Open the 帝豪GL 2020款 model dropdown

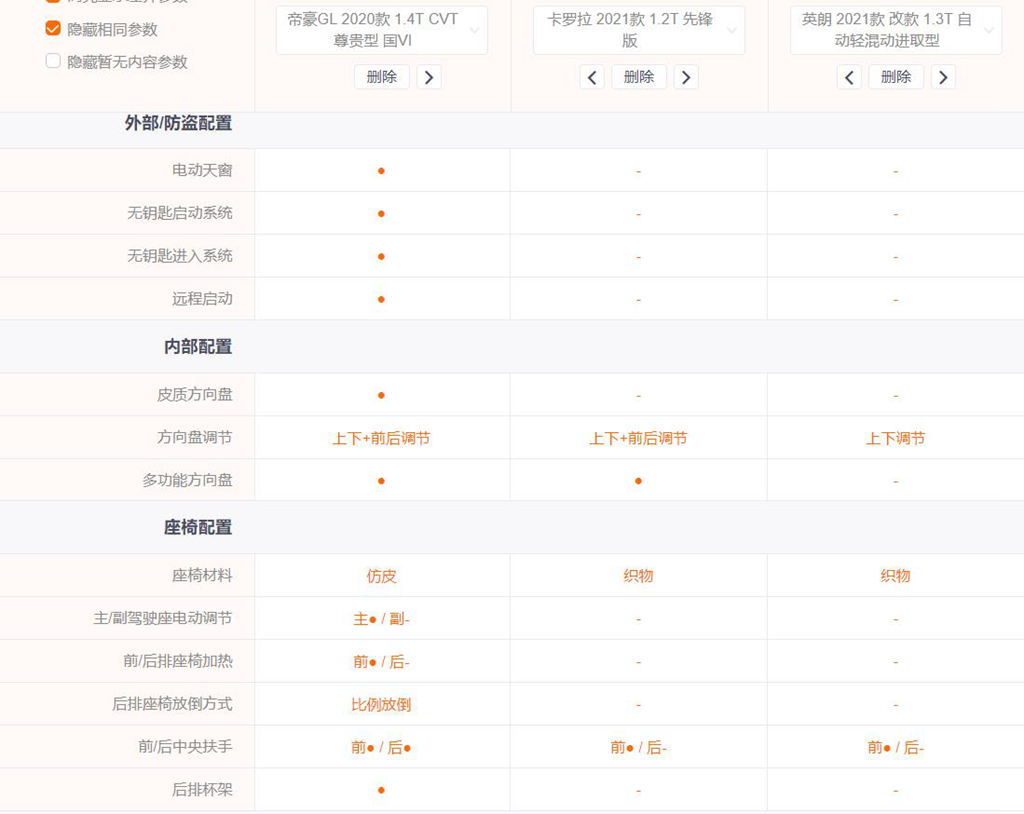[381, 30]
